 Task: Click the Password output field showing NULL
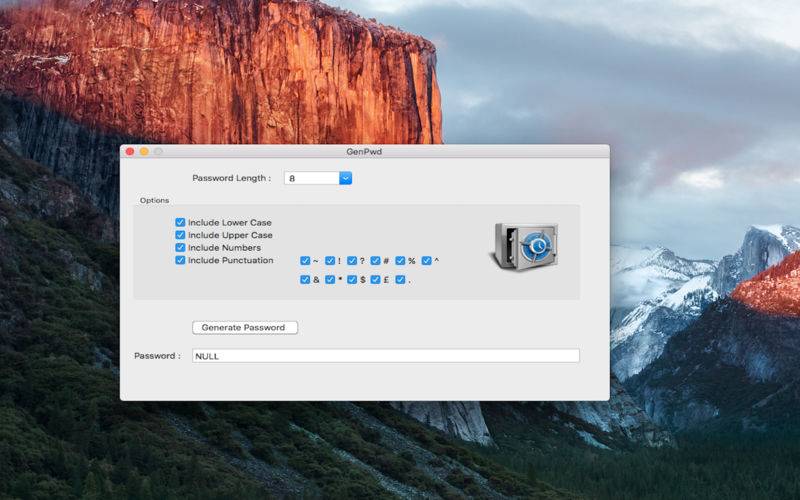point(386,356)
